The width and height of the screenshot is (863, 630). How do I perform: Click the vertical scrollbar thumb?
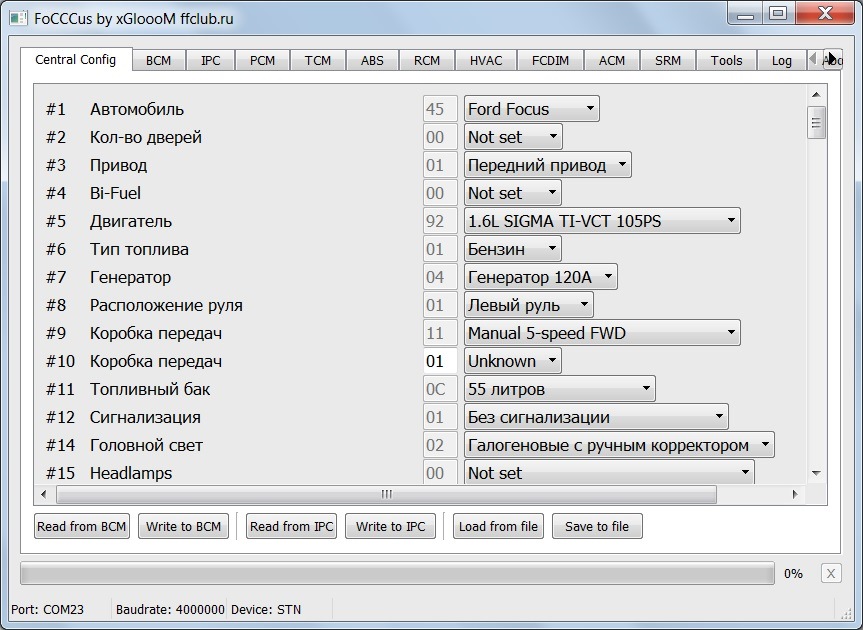click(816, 122)
